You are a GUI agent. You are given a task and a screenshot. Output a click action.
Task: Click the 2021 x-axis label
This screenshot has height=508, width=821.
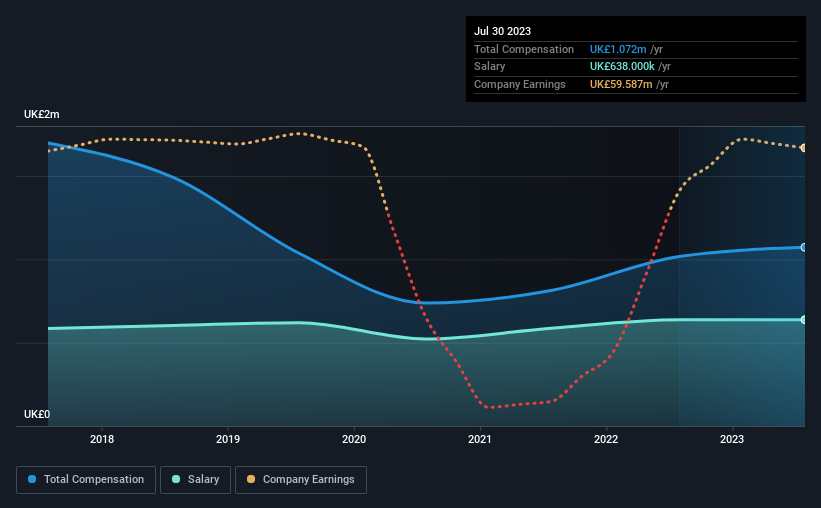click(480, 439)
